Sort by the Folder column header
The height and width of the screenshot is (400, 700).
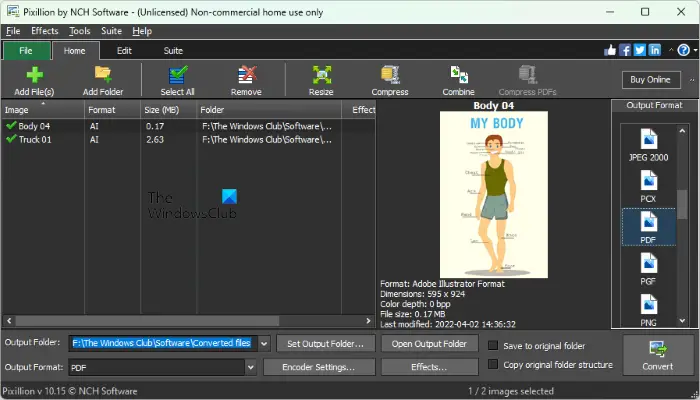pos(269,110)
